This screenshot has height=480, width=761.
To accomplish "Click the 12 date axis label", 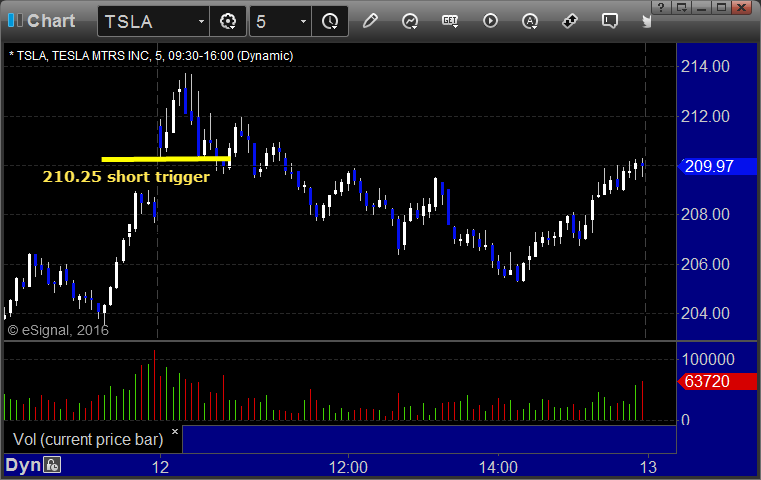I will point(160,467).
